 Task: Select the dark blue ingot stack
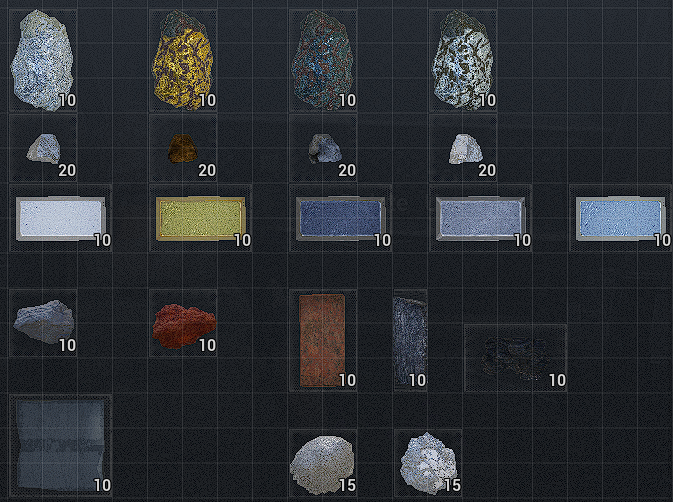tap(340, 218)
